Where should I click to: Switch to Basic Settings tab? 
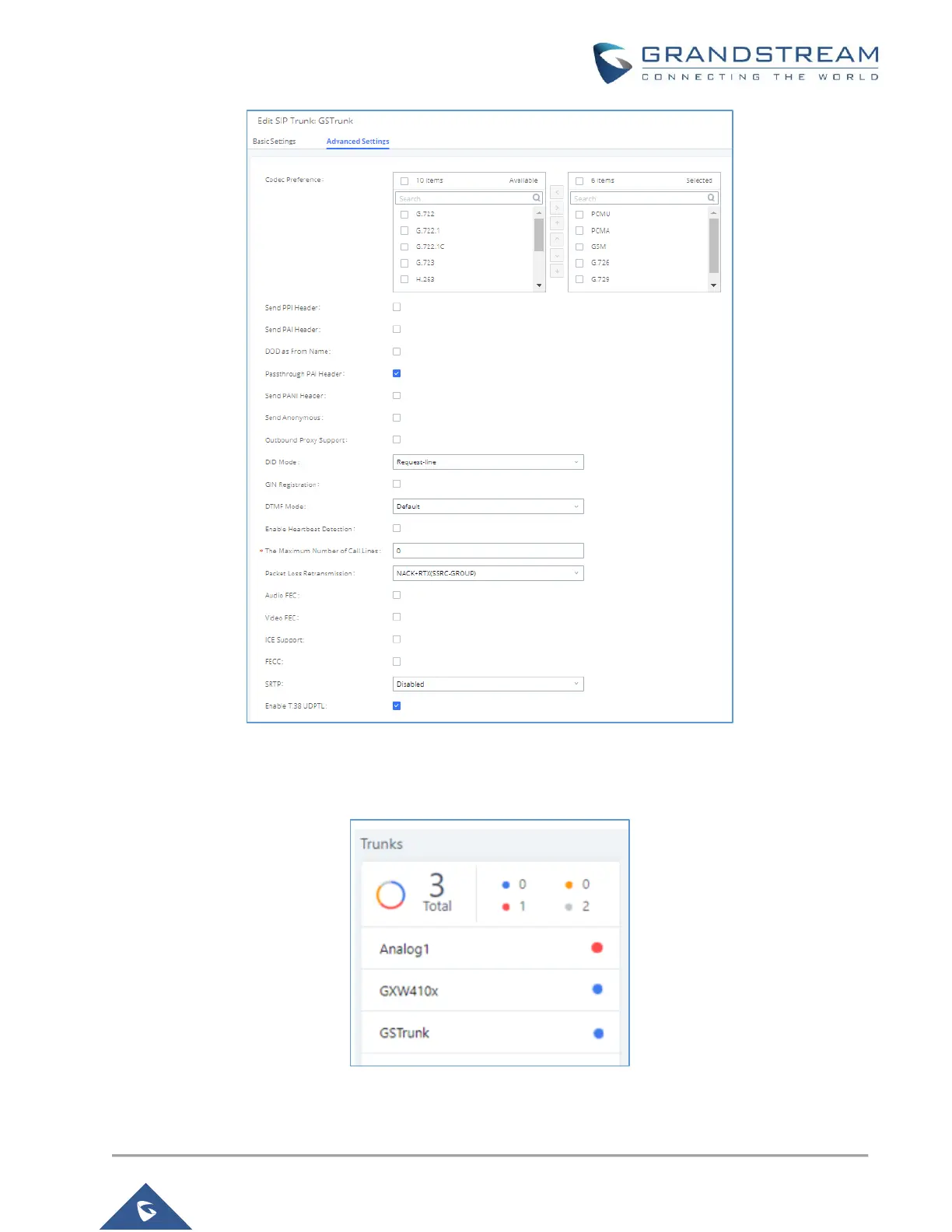pyautogui.click(x=274, y=142)
